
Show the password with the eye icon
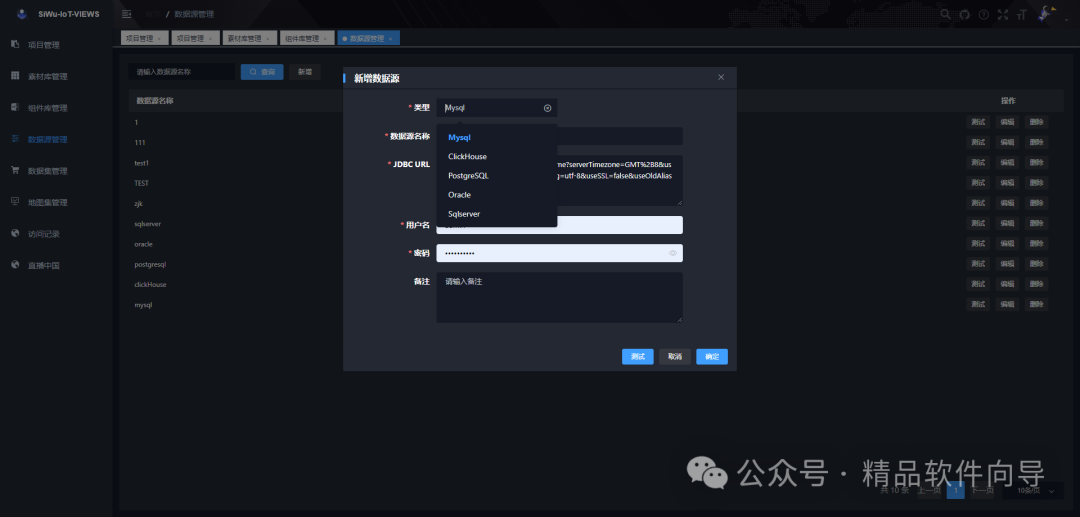pos(673,253)
